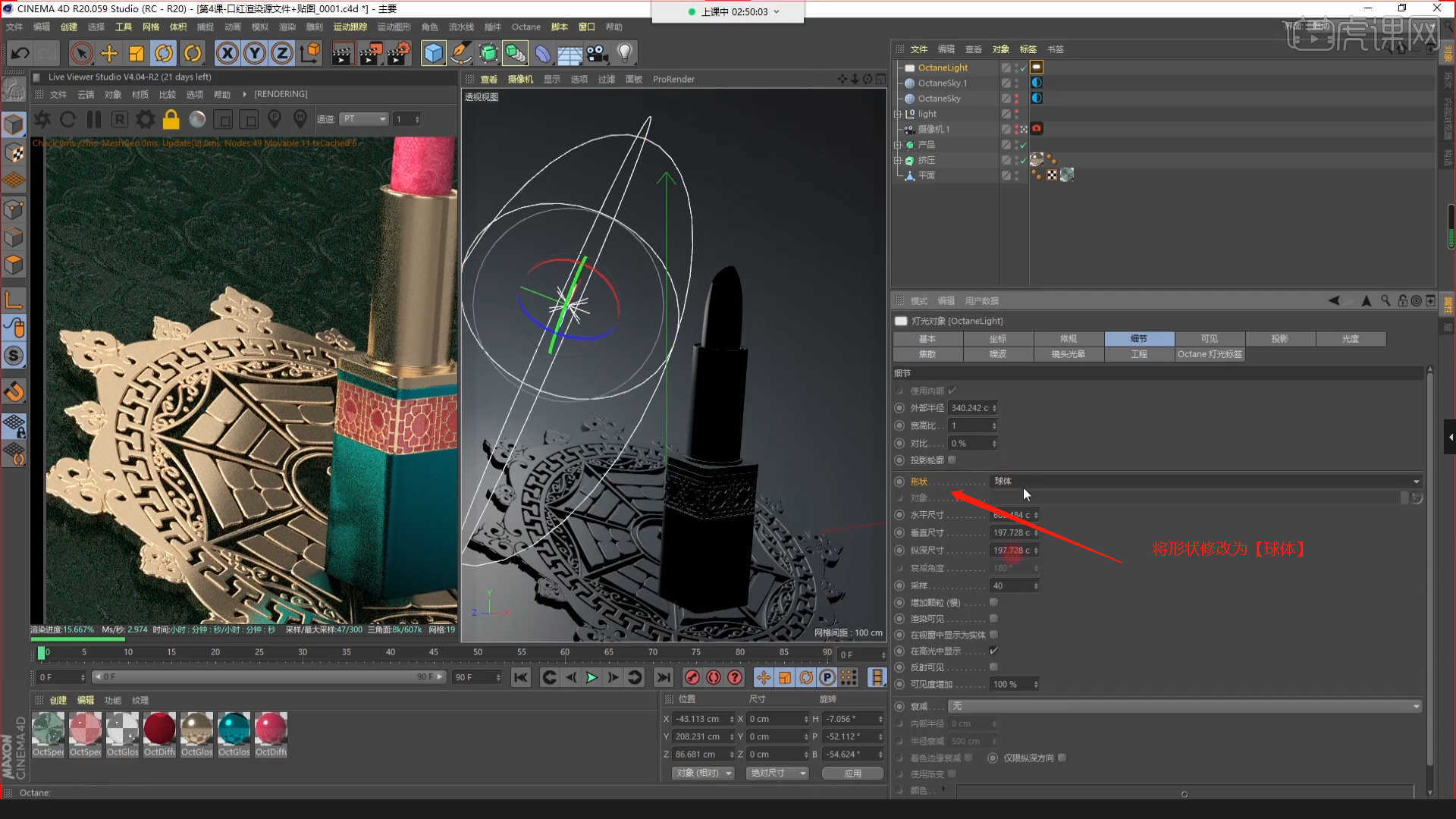
Task: Toggle the coordinate system icon
Action: (x=310, y=53)
